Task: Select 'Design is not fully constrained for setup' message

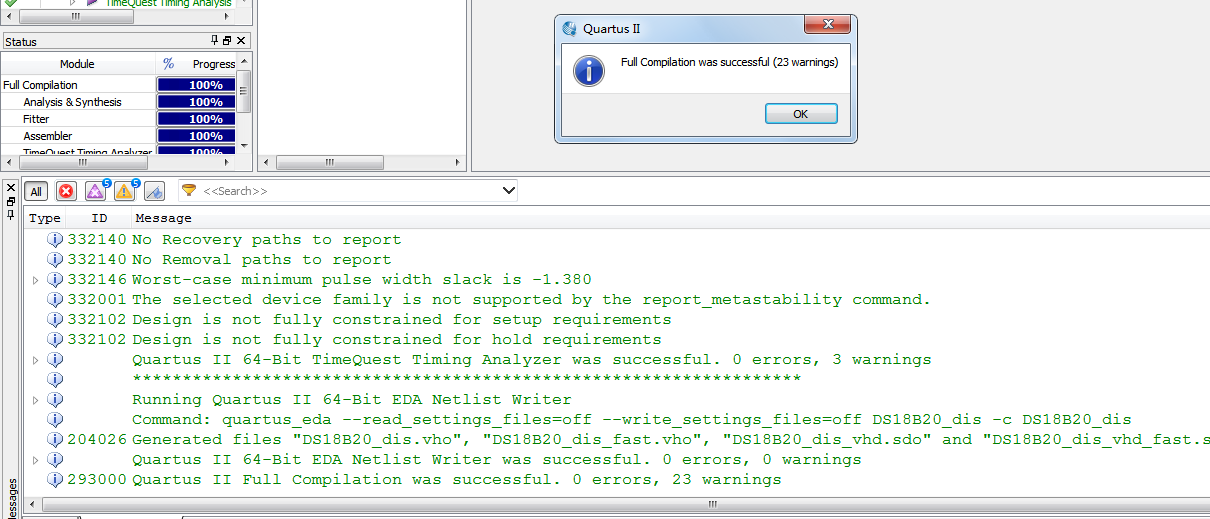Action: (401, 320)
